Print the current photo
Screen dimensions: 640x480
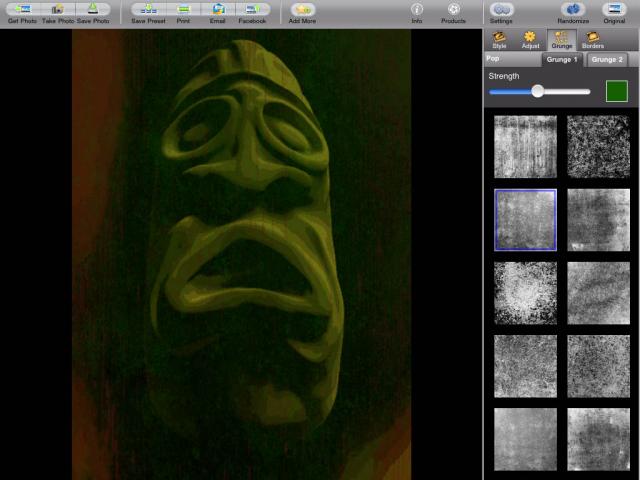183,9
